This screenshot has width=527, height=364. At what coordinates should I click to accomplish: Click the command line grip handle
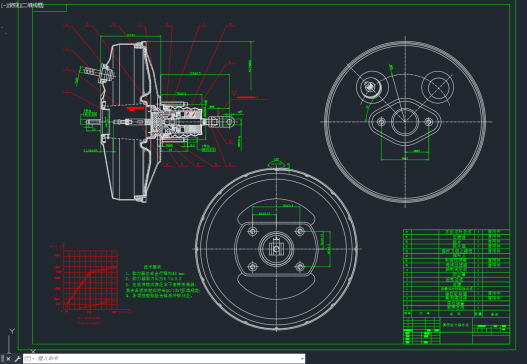tap(3, 359)
